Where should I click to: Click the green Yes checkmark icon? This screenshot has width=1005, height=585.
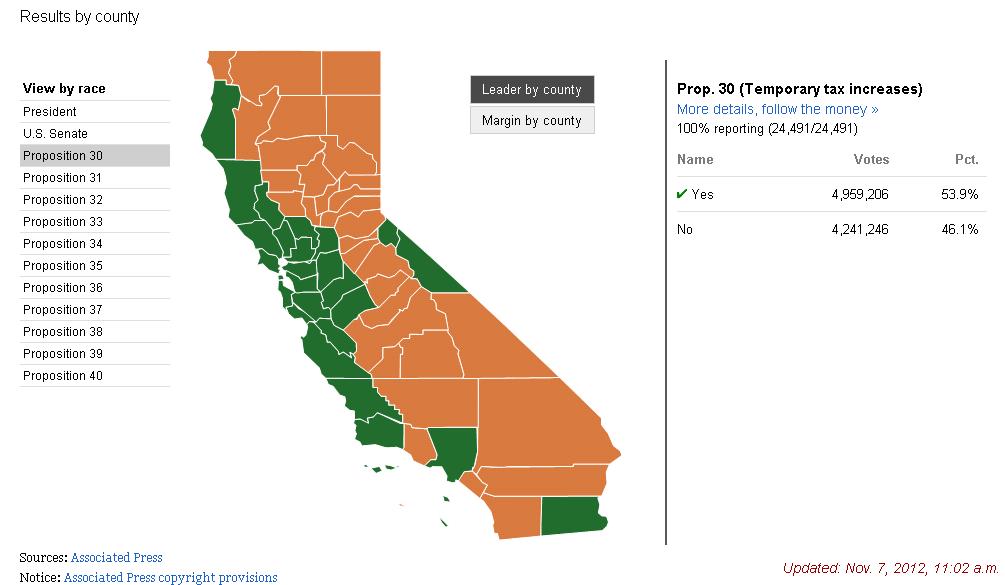click(x=682, y=194)
